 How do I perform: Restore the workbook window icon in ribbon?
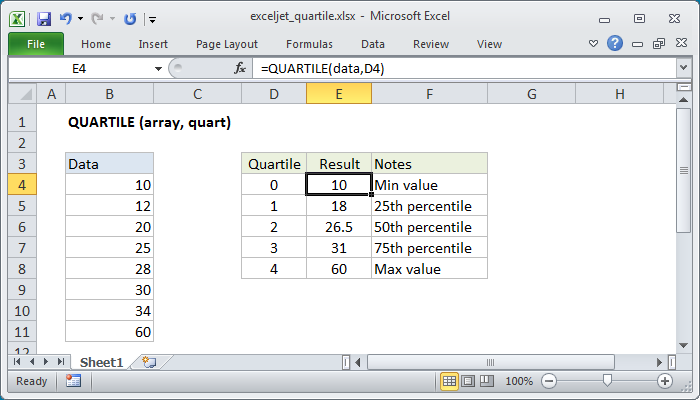pos(659,43)
